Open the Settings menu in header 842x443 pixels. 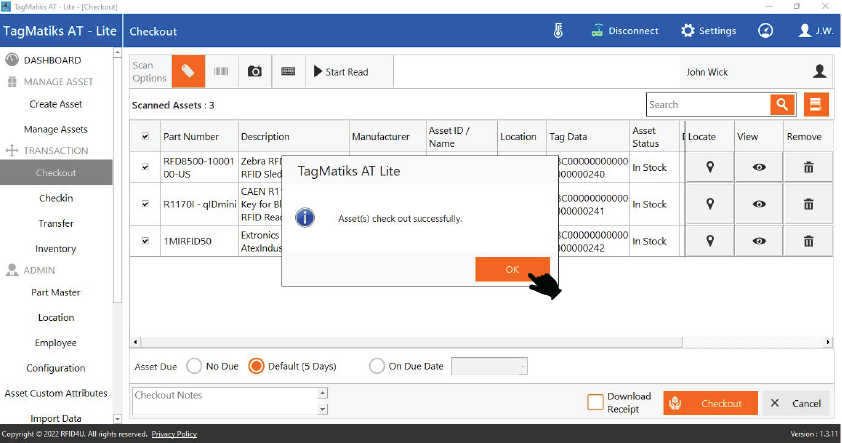click(708, 31)
